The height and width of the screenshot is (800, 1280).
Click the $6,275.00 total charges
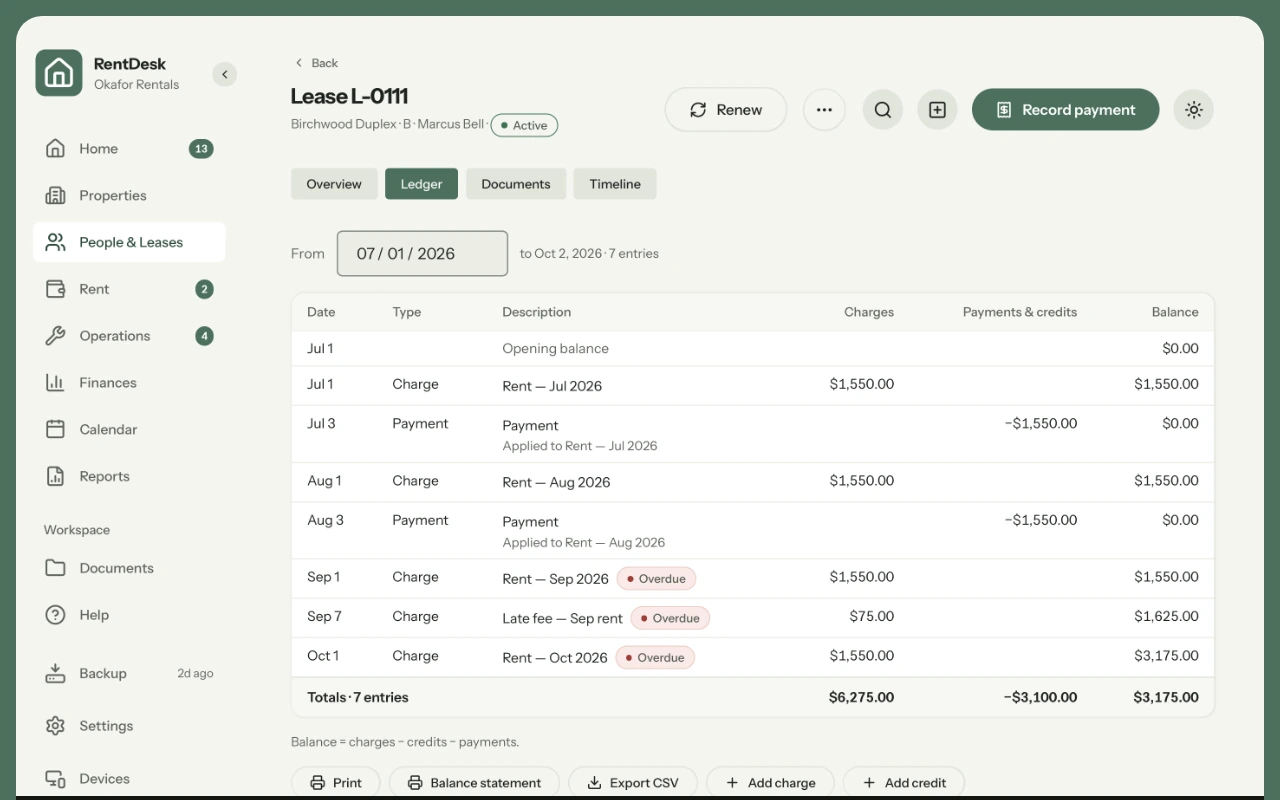coord(862,697)
